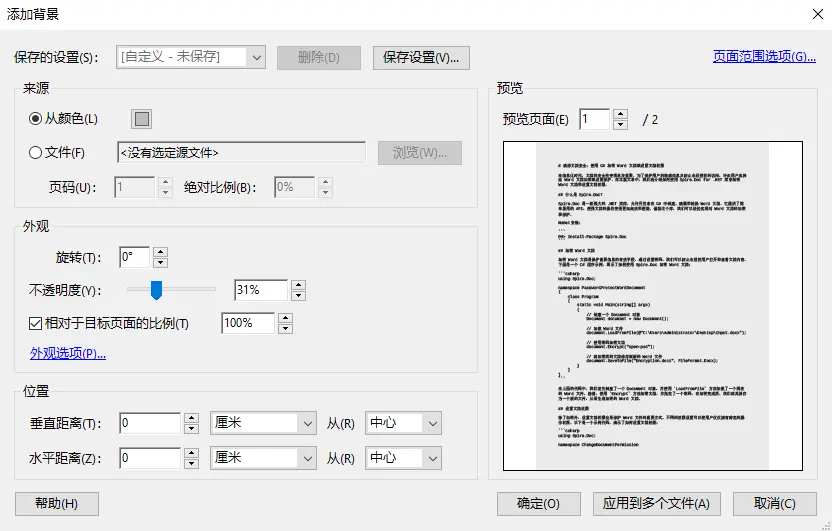Screen dimensions: 832x531
Task: Increase 不透明度 percentage with up arrow
Action: click(x=298, y=285)
